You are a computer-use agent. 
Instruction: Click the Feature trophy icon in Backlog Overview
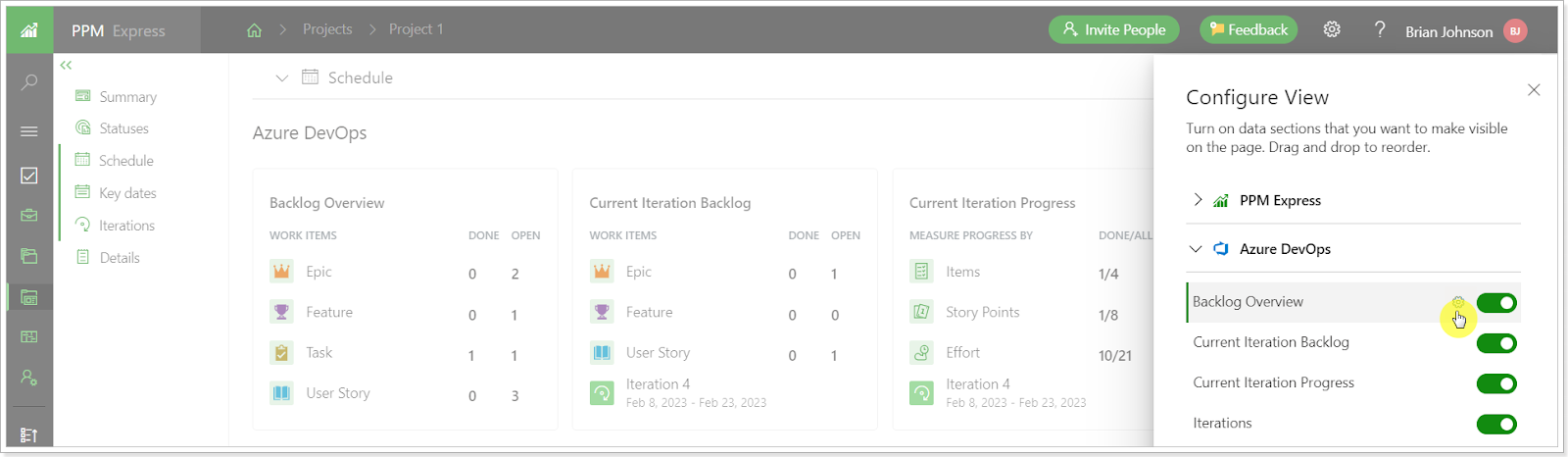pyautogui.click(x=281, y=312)
